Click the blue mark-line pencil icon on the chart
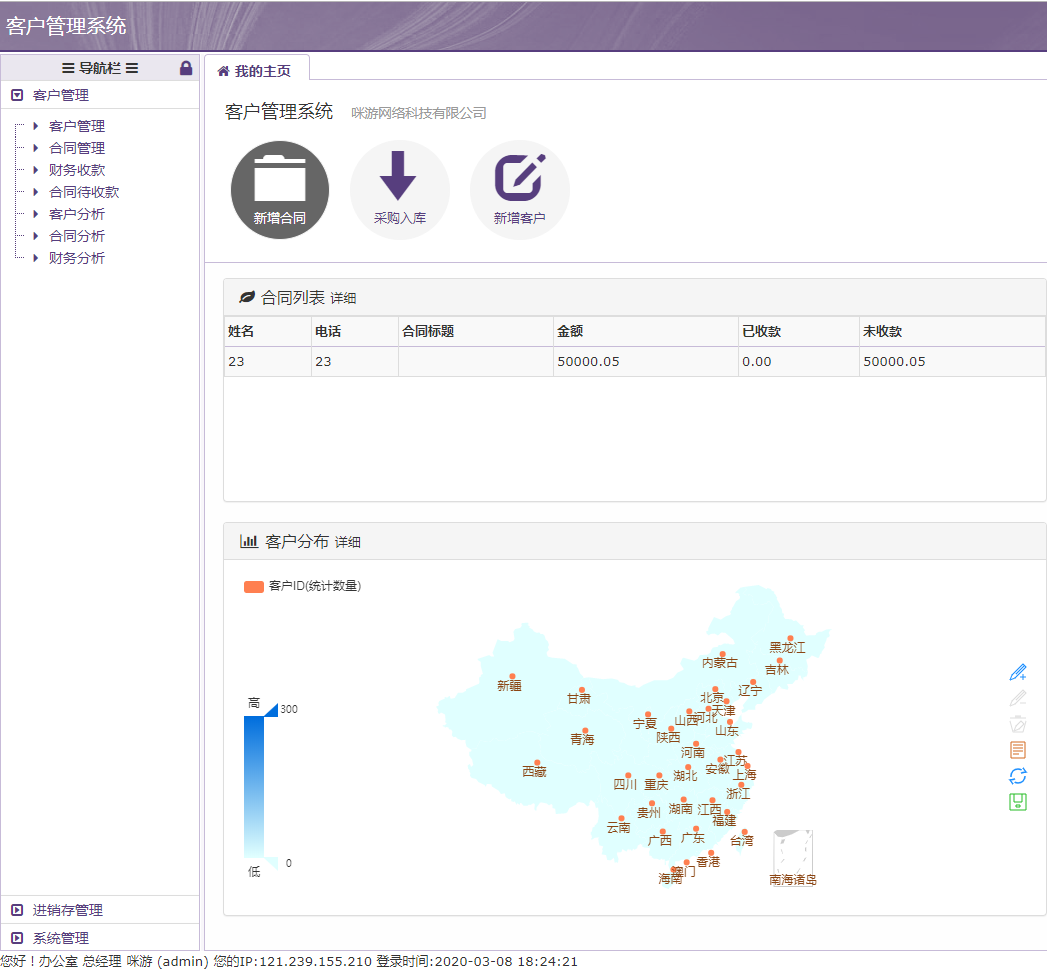1047x970 pixels. [x=1018, y=672]
